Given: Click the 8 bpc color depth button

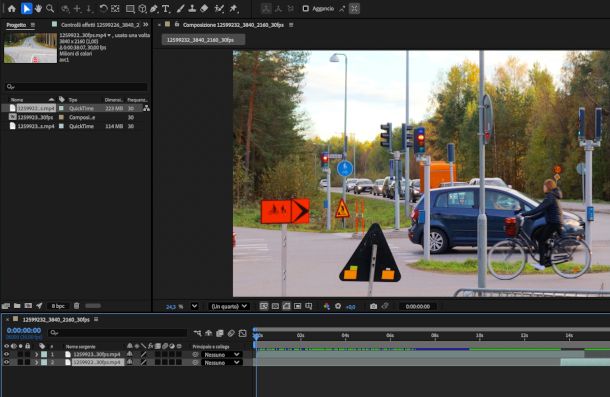Looking at the screenshot, I should click(58, 306).
